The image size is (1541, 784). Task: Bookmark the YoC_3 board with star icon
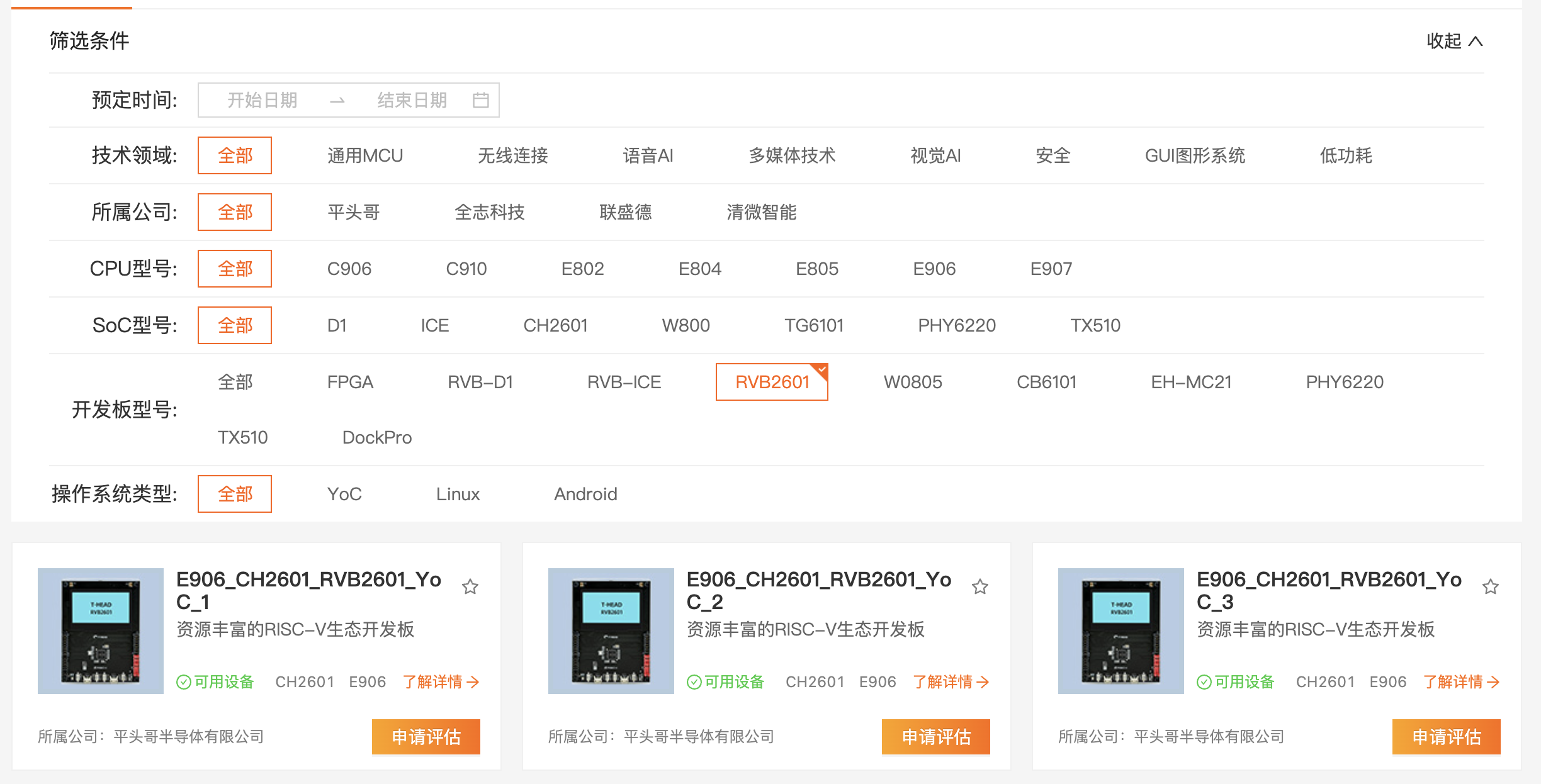tap(1490, 587)
